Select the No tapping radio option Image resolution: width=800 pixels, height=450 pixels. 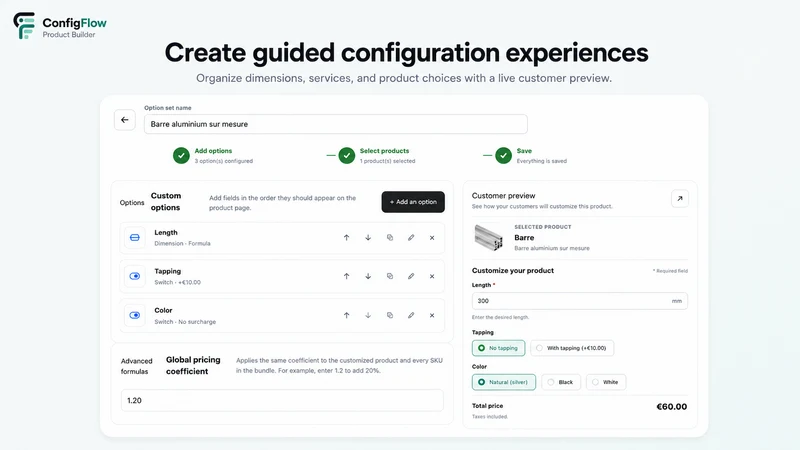tap(498, 348)
